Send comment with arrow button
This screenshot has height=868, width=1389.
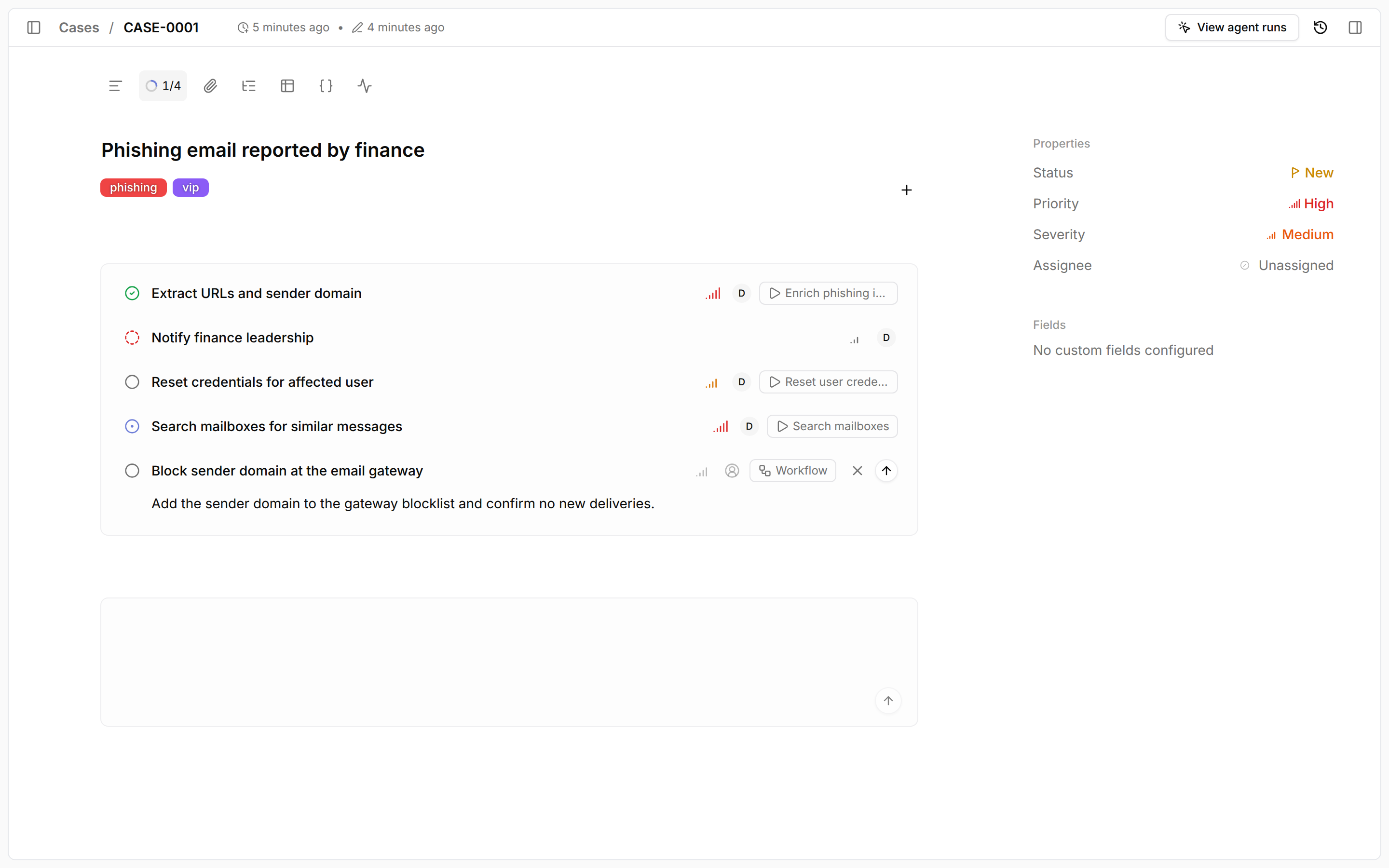(888, 701)
